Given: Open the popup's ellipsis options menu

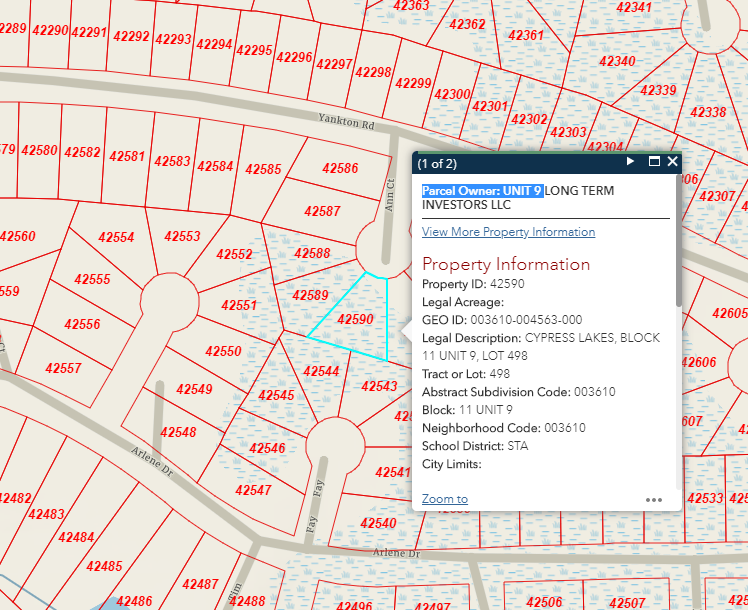Looking at the screenshot, I should (x=654, y=499).
